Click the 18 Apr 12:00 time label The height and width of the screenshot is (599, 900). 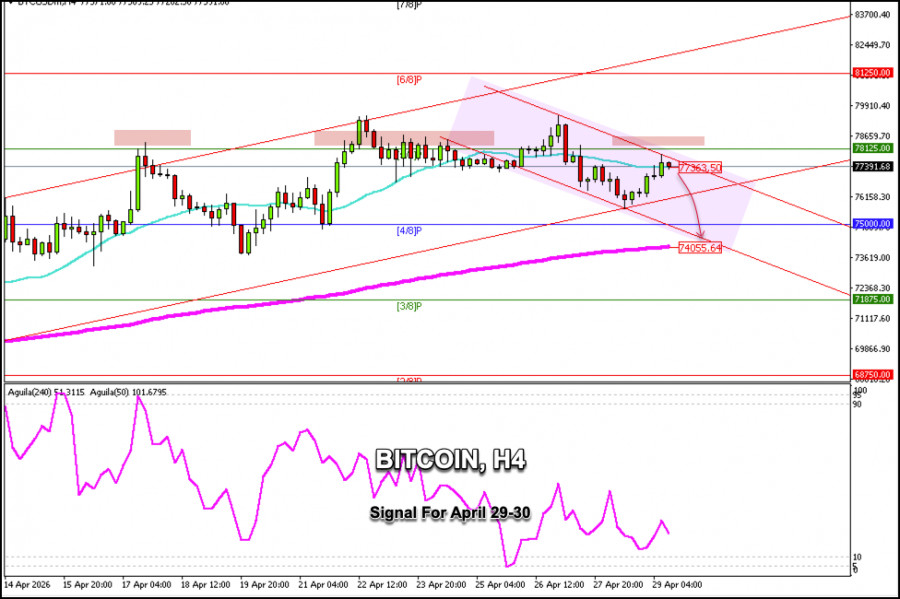(205, 585)
